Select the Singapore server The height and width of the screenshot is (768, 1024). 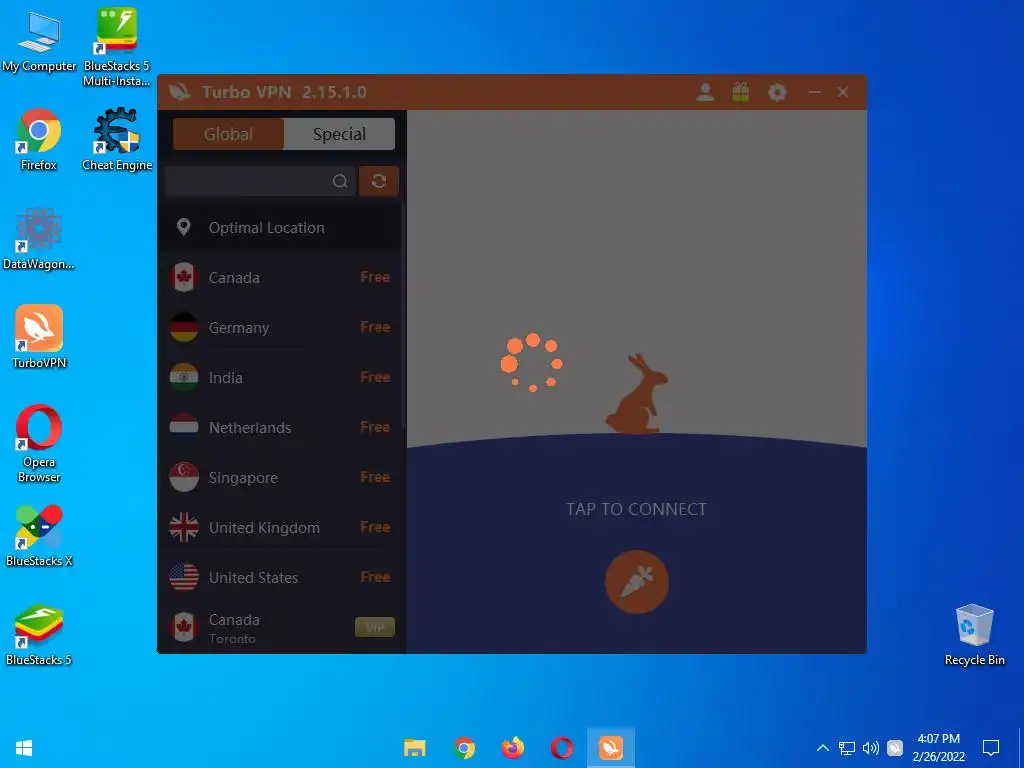(281, 477)
